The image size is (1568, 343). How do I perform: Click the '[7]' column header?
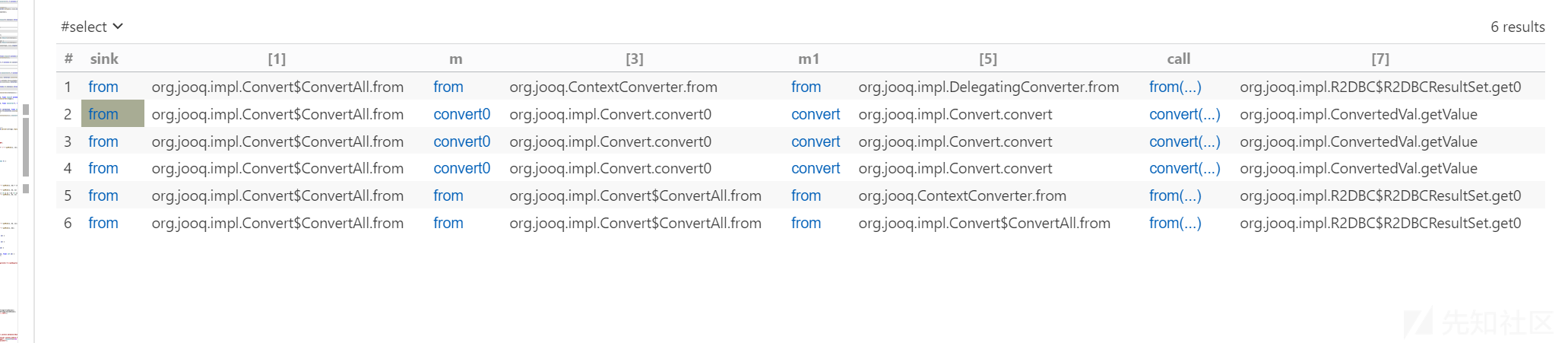pyautogui.click(x=1380, y=59)
